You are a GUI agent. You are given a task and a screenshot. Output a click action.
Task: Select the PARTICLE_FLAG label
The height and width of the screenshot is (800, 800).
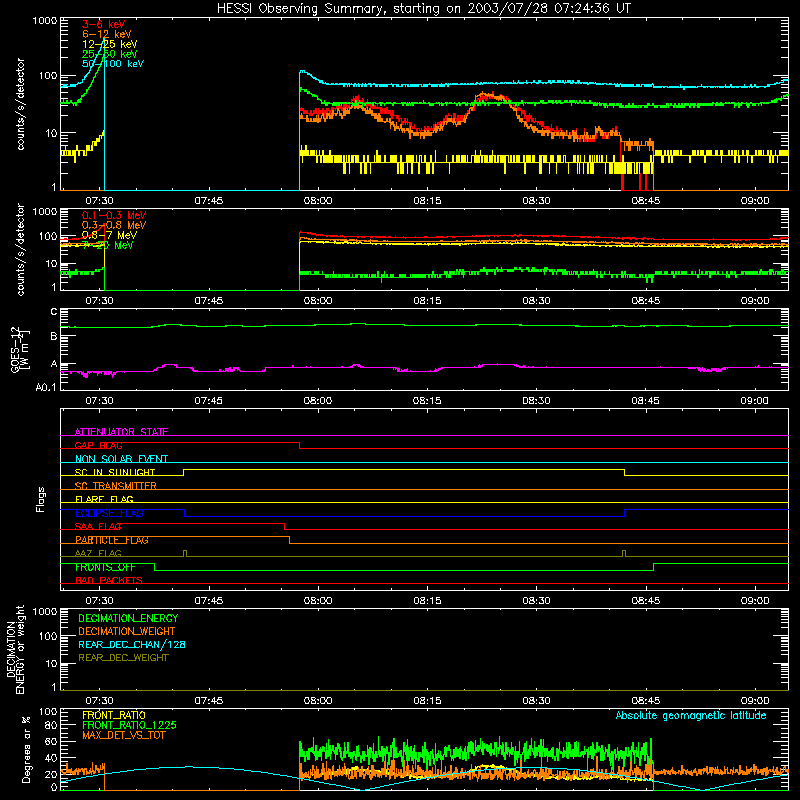tap(112, 540)
